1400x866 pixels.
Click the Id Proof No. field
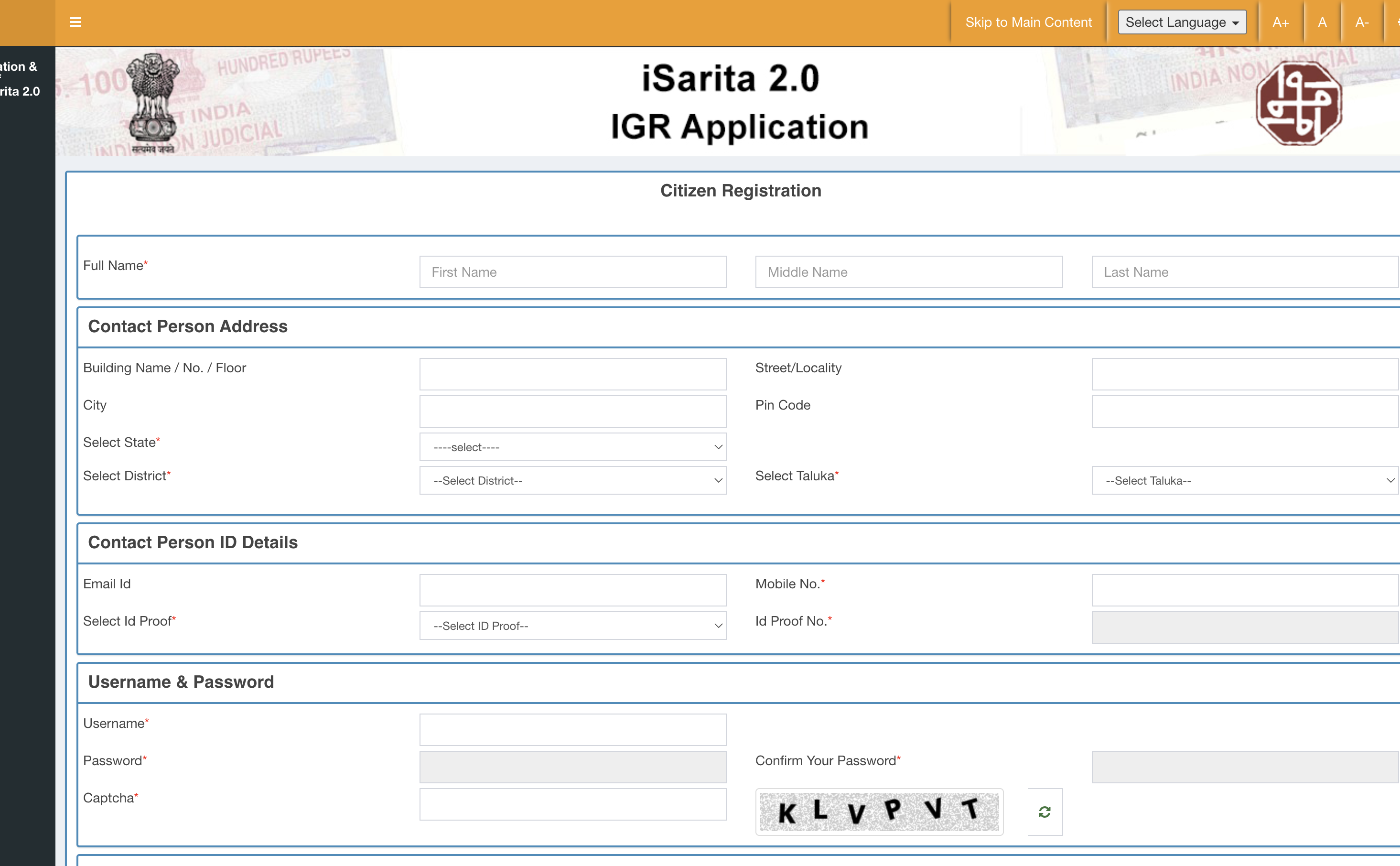coord(1245,627)
